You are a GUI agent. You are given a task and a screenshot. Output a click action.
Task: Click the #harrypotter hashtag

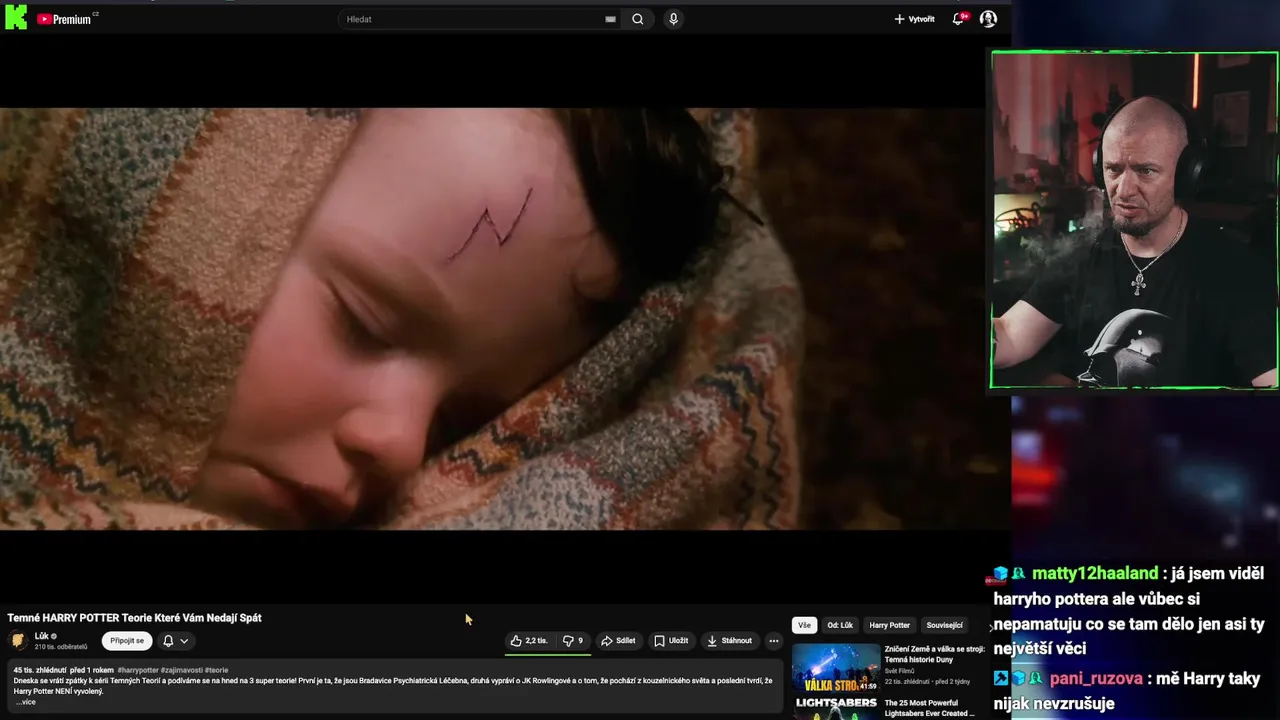click(x=138, y=670)
